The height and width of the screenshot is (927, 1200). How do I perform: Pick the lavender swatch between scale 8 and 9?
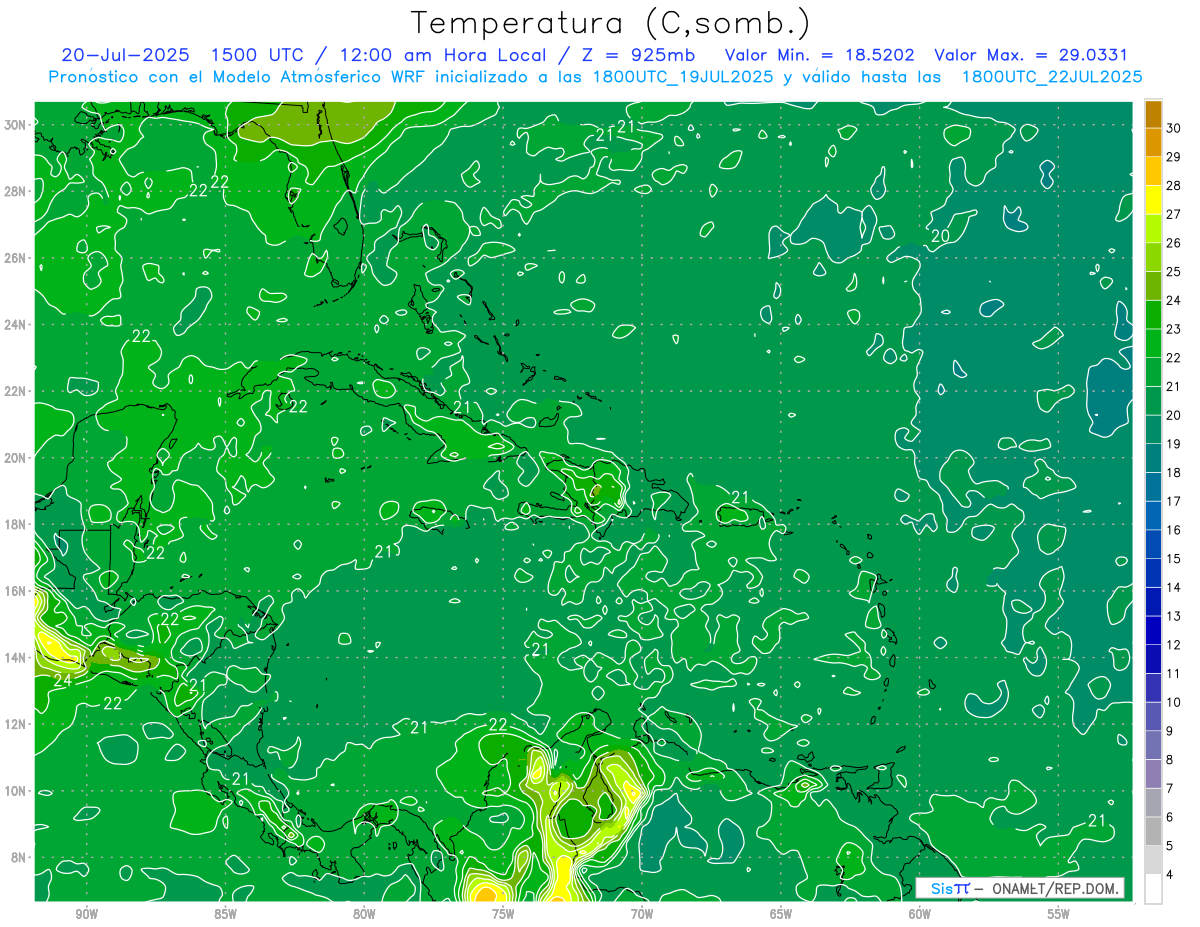click(x=1154, y=745)
